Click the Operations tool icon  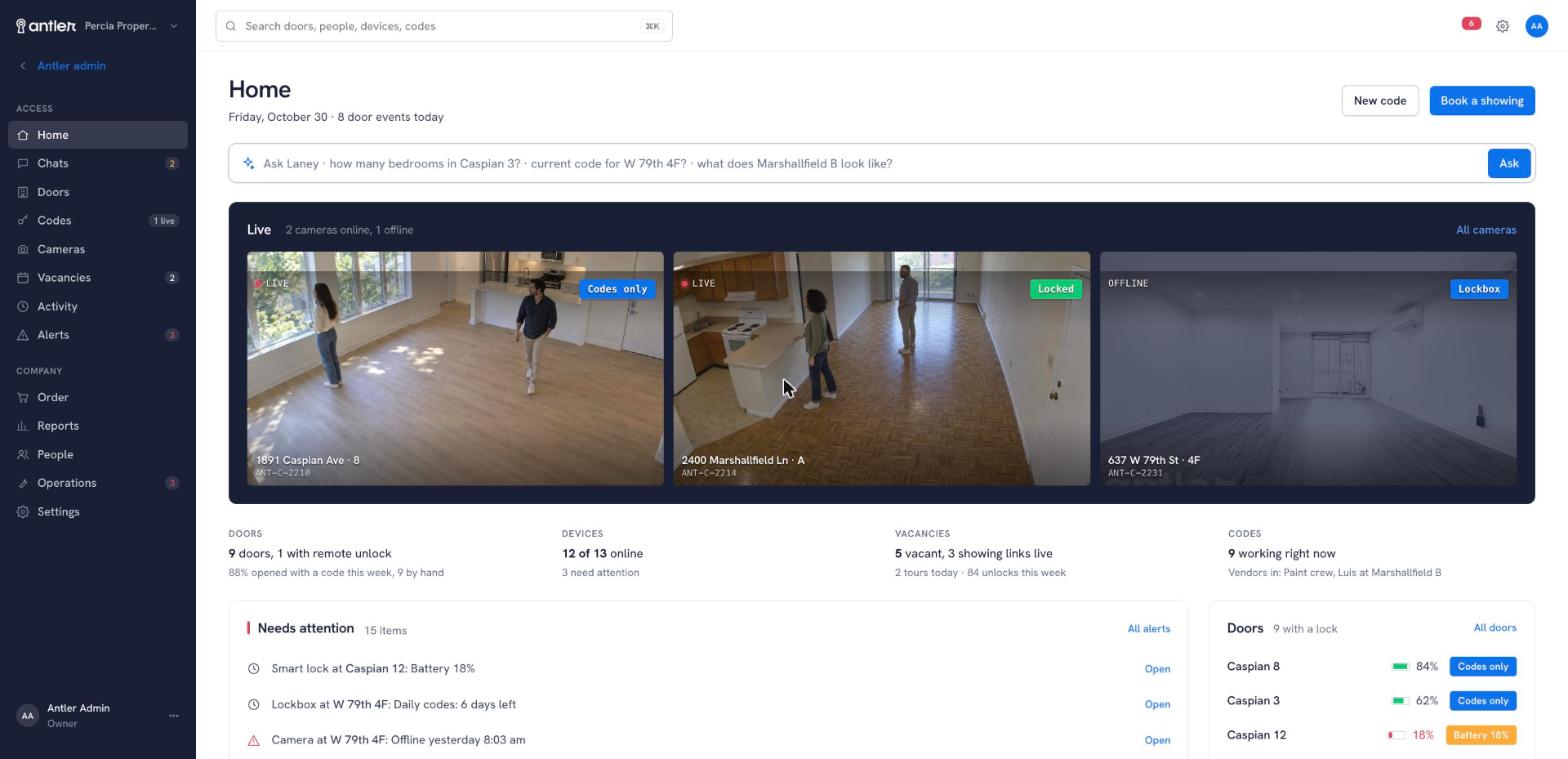point(23,483)
